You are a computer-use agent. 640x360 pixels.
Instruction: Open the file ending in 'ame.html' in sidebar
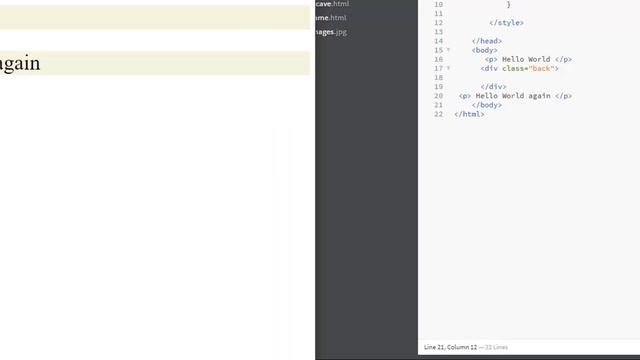(x=331, y=18)
